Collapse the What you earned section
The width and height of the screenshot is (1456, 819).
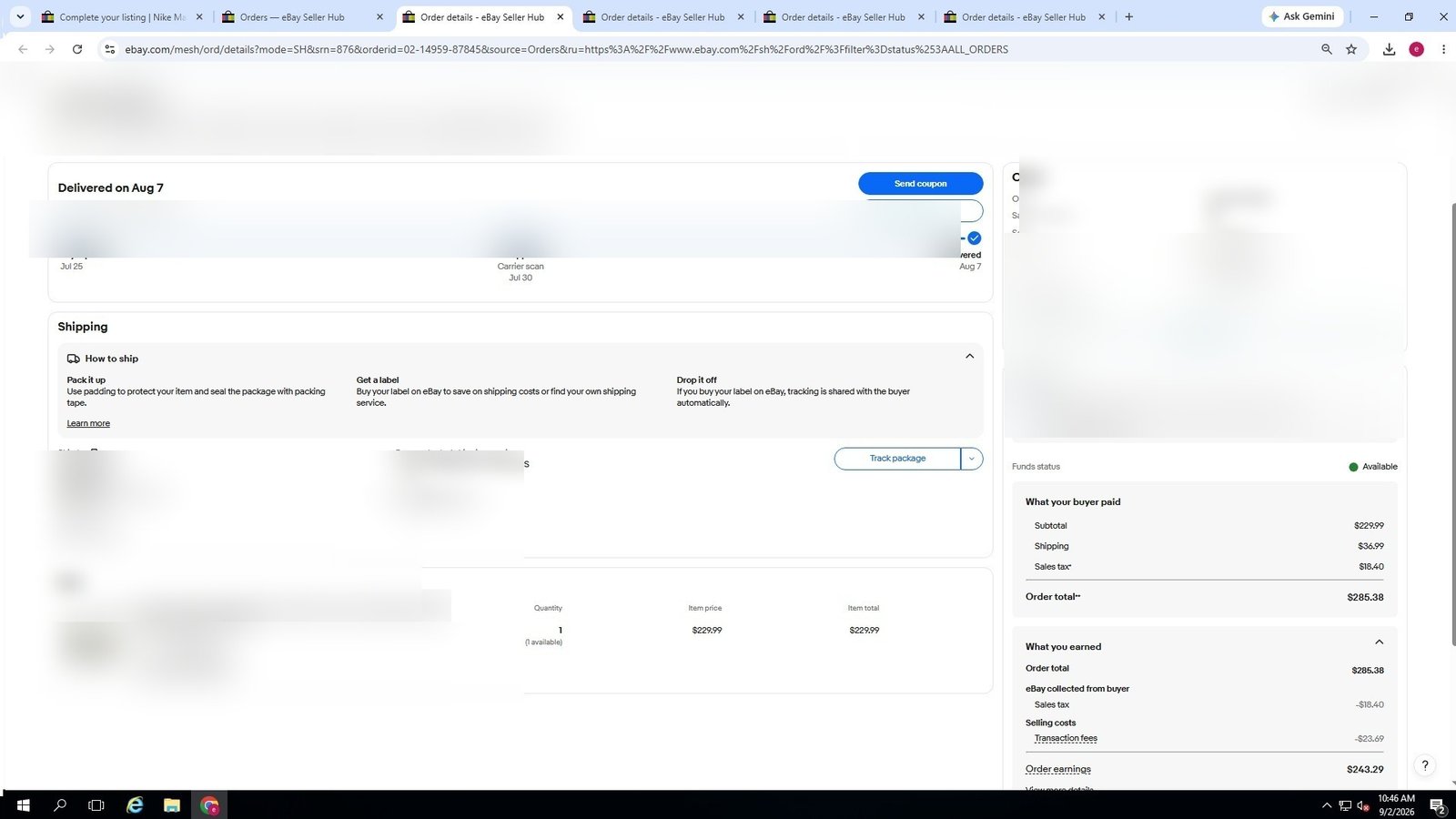click(x=1379, y=642)
